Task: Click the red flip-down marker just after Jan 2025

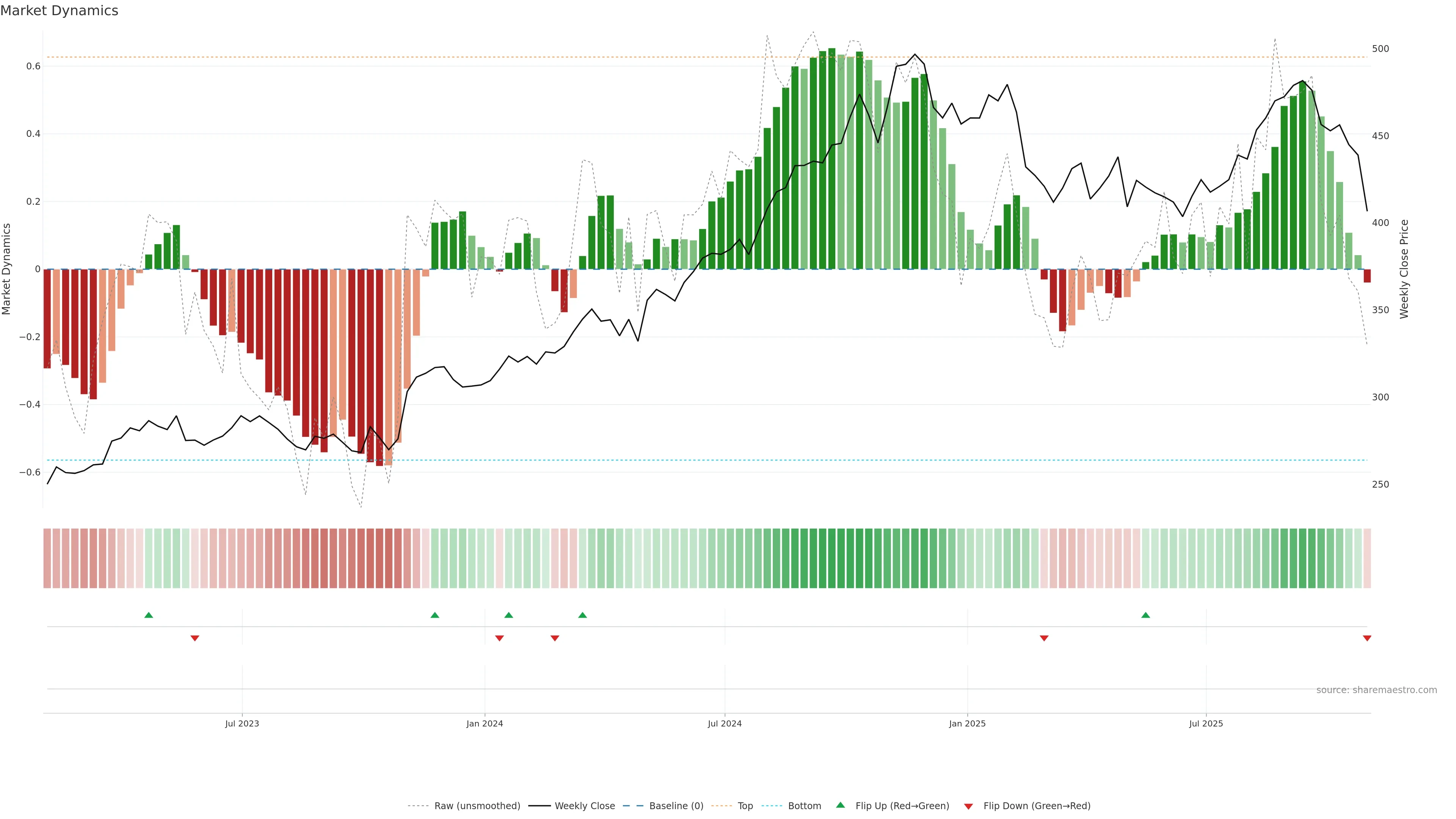Action: 1044,638
